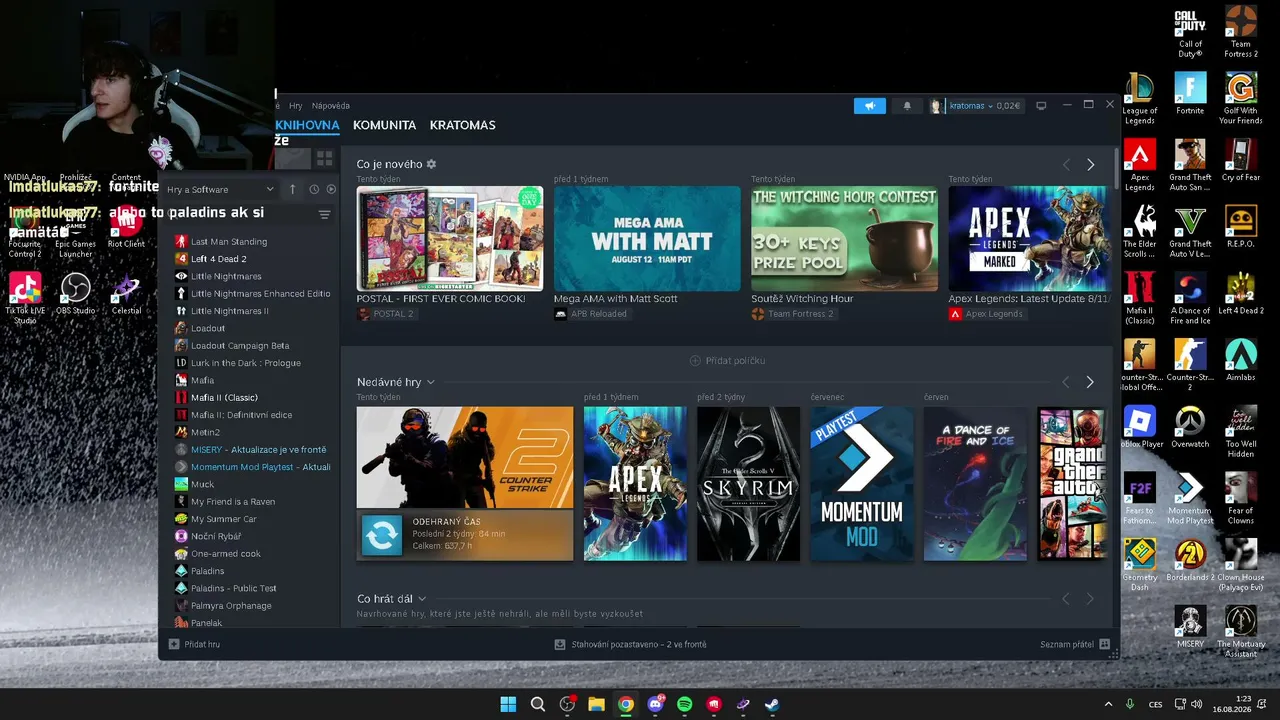Open the KRATOMAS profile tab
The height and width of the screenshot is (720, 1280).
point(463,125)
